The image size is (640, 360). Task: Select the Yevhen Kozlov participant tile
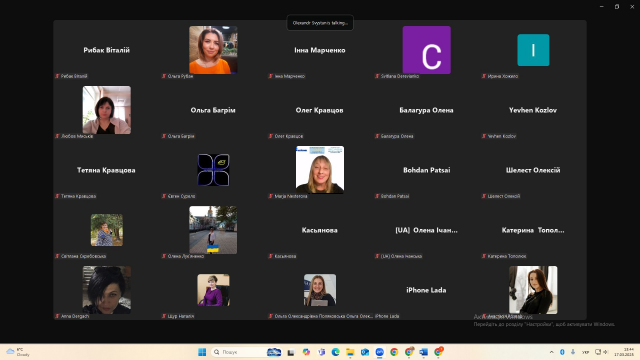point(533,110)
